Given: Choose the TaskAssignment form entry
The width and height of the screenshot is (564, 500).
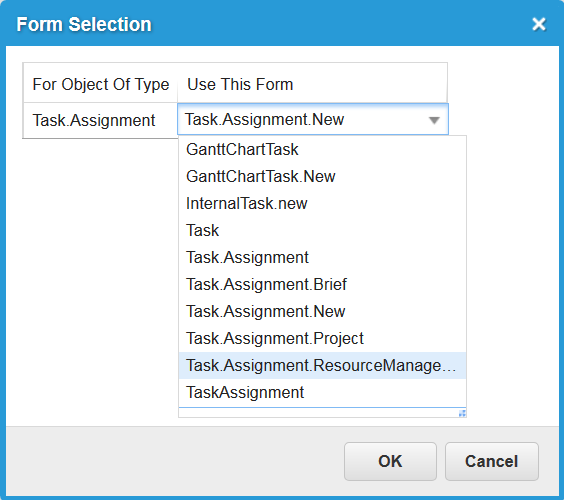Looking at the screenshot, I should click(x=322, y=392).
